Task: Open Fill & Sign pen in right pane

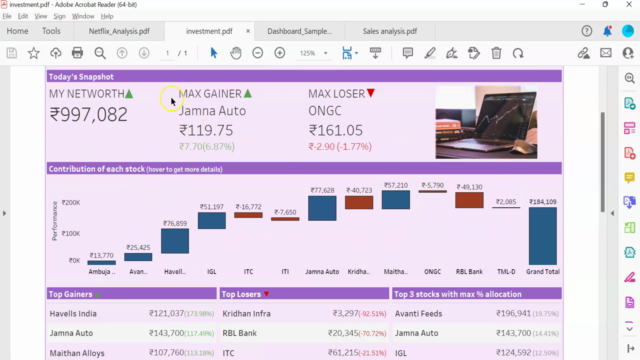Action: pyautogui.click(x=629, y=277)
